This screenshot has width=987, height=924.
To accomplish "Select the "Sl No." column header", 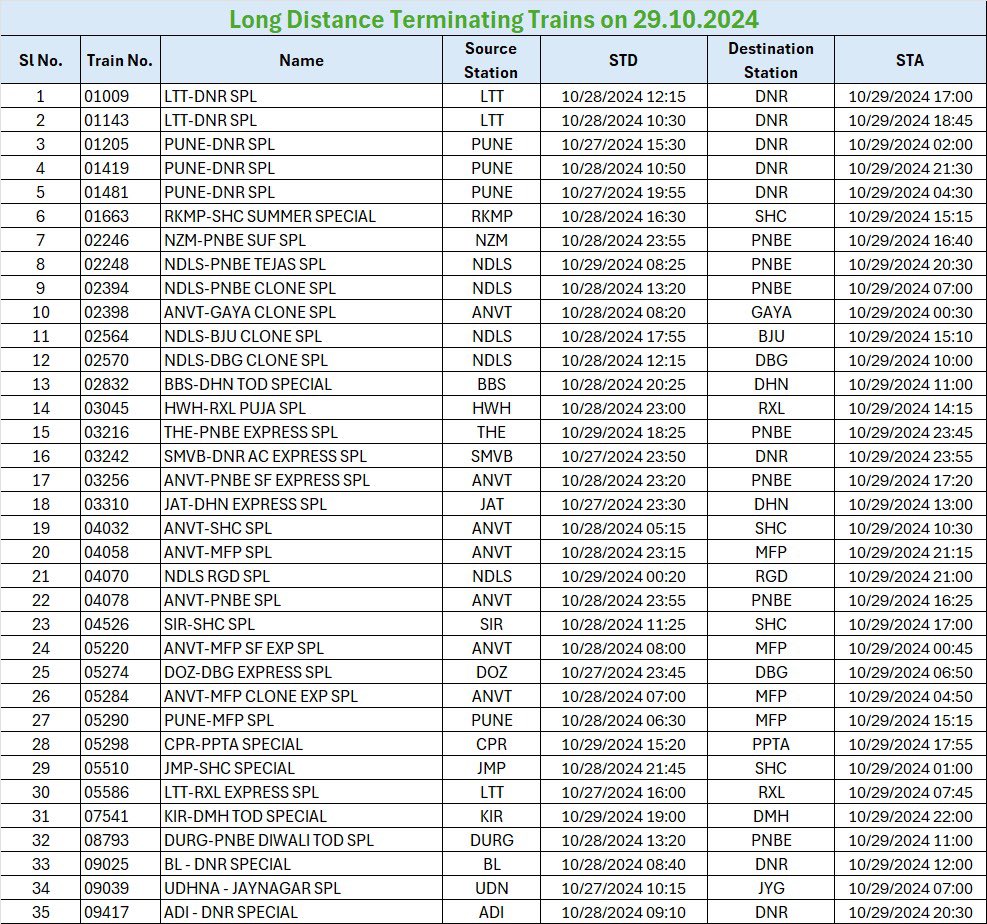I will [41, 60].
